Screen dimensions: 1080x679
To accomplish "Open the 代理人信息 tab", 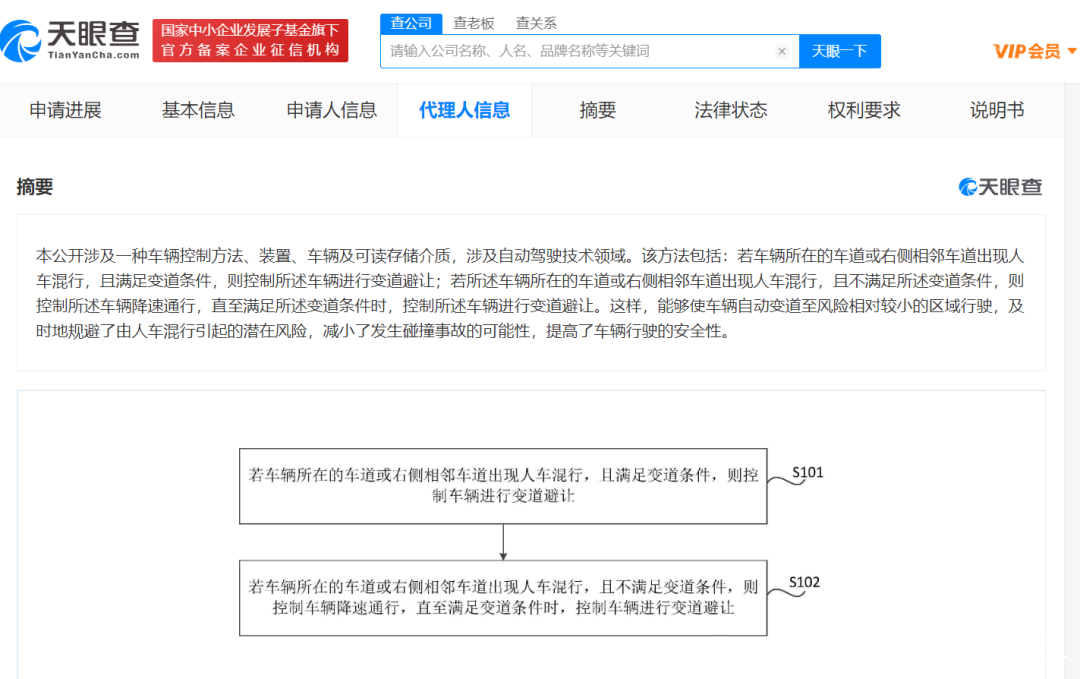I will pos(464,110).
